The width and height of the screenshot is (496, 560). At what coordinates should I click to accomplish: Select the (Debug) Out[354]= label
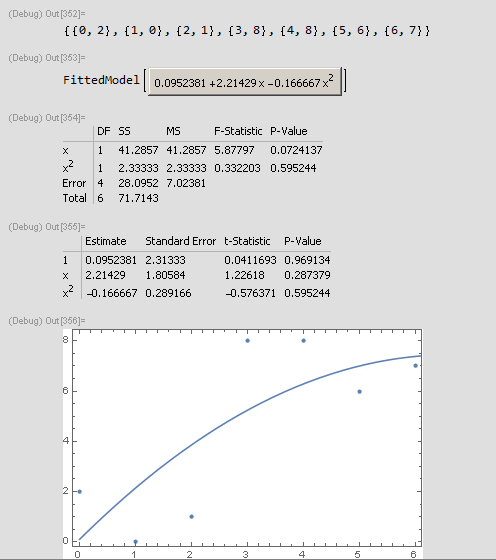pyautogui.click(x=47, y=118)
